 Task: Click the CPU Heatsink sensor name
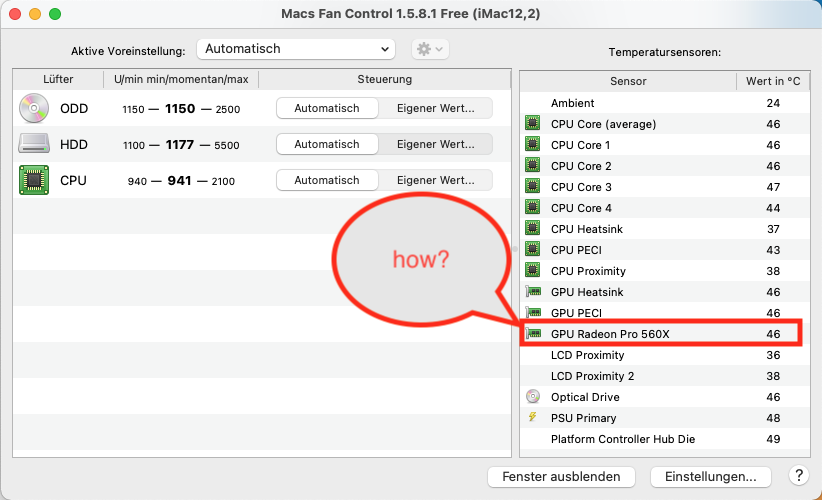click(x=587, y=229)
